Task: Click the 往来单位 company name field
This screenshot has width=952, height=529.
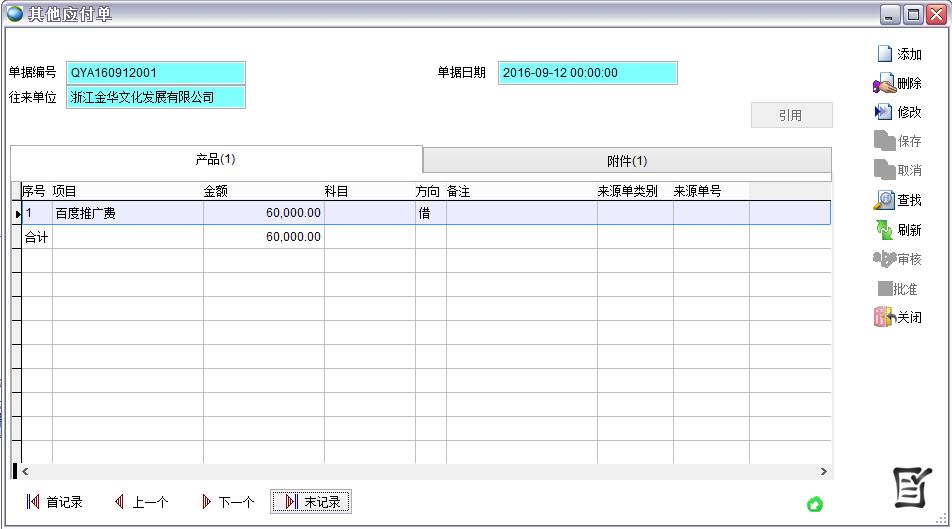Action: tap(156, 97)
